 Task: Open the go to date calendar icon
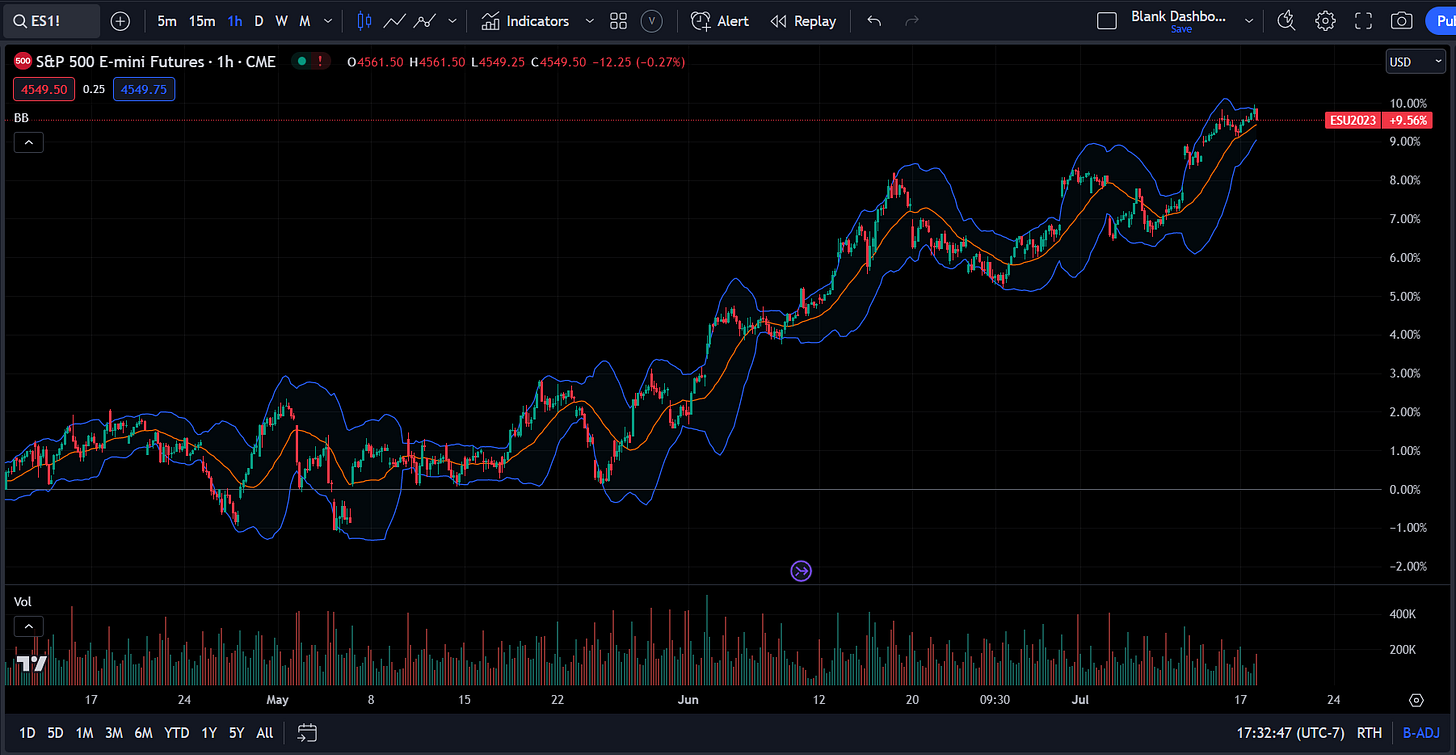pos(307,733)
